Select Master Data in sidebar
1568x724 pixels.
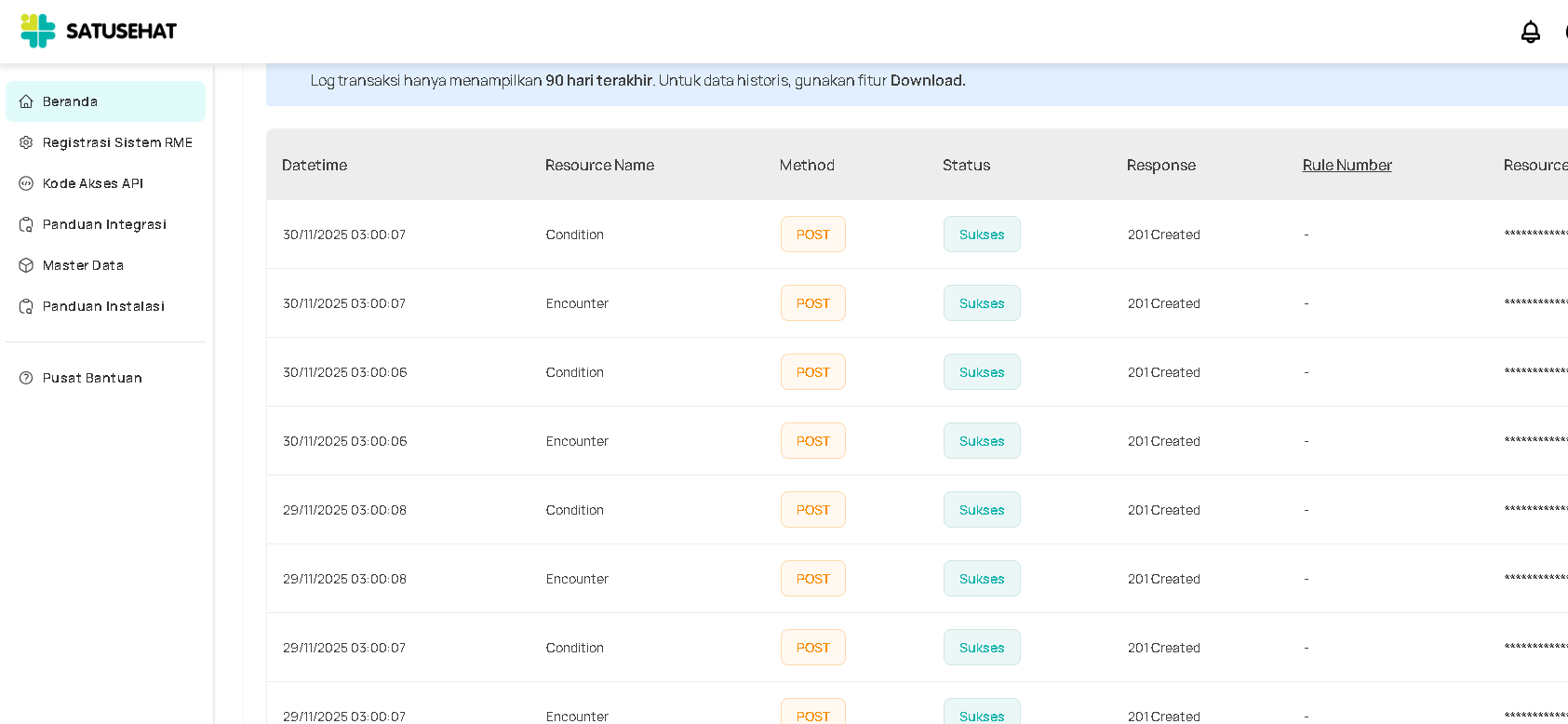[105, 265]
